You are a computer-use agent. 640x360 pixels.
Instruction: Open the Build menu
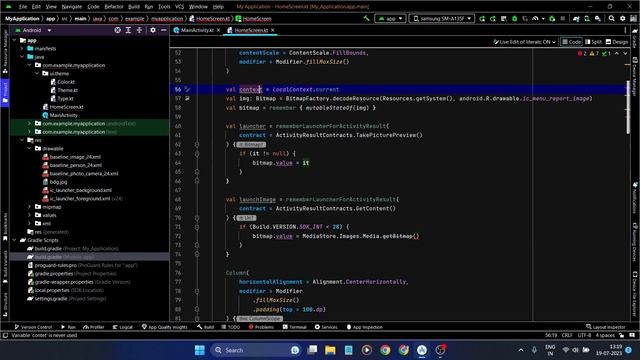pyautogui.click(x=134, y=7)
